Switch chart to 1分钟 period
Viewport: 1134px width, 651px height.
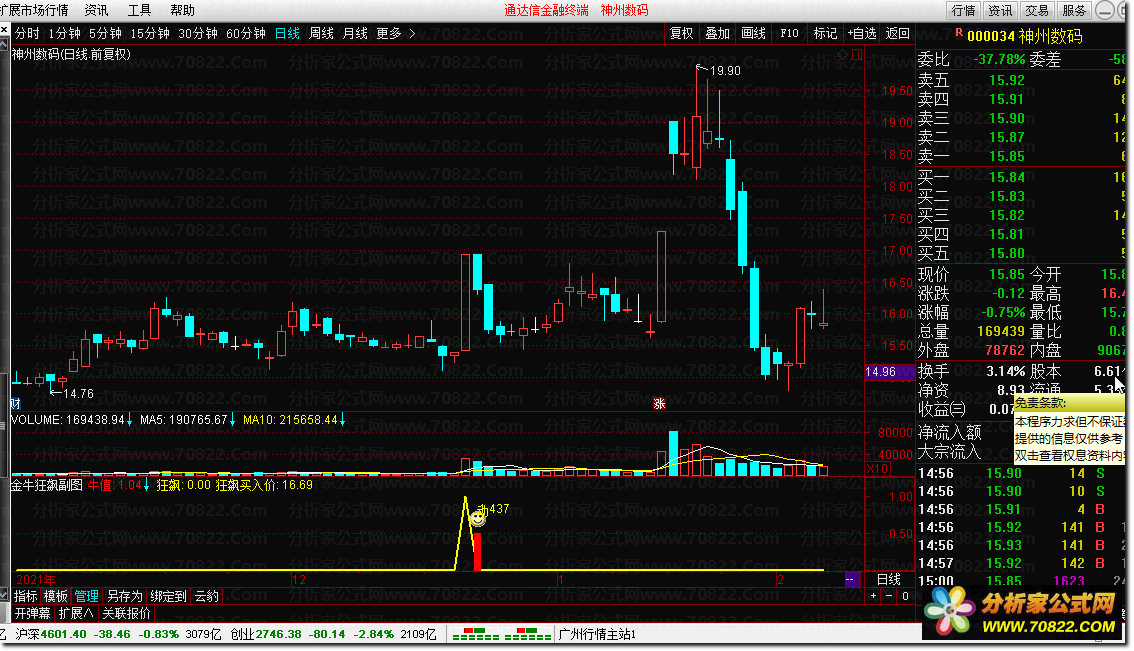64,33
